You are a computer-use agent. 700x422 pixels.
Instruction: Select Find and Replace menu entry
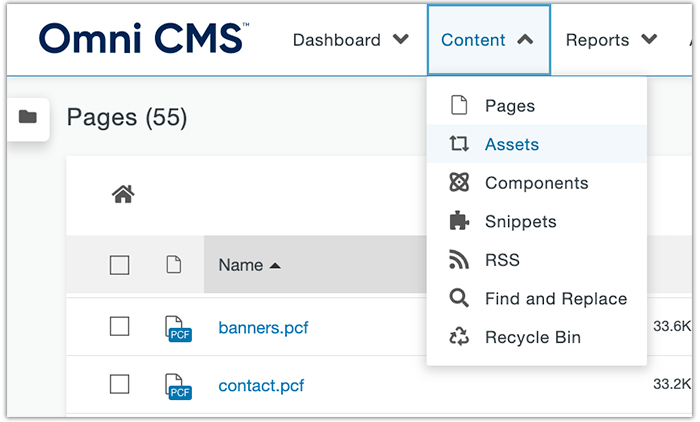pyautogui.click(x=537, y=298)
